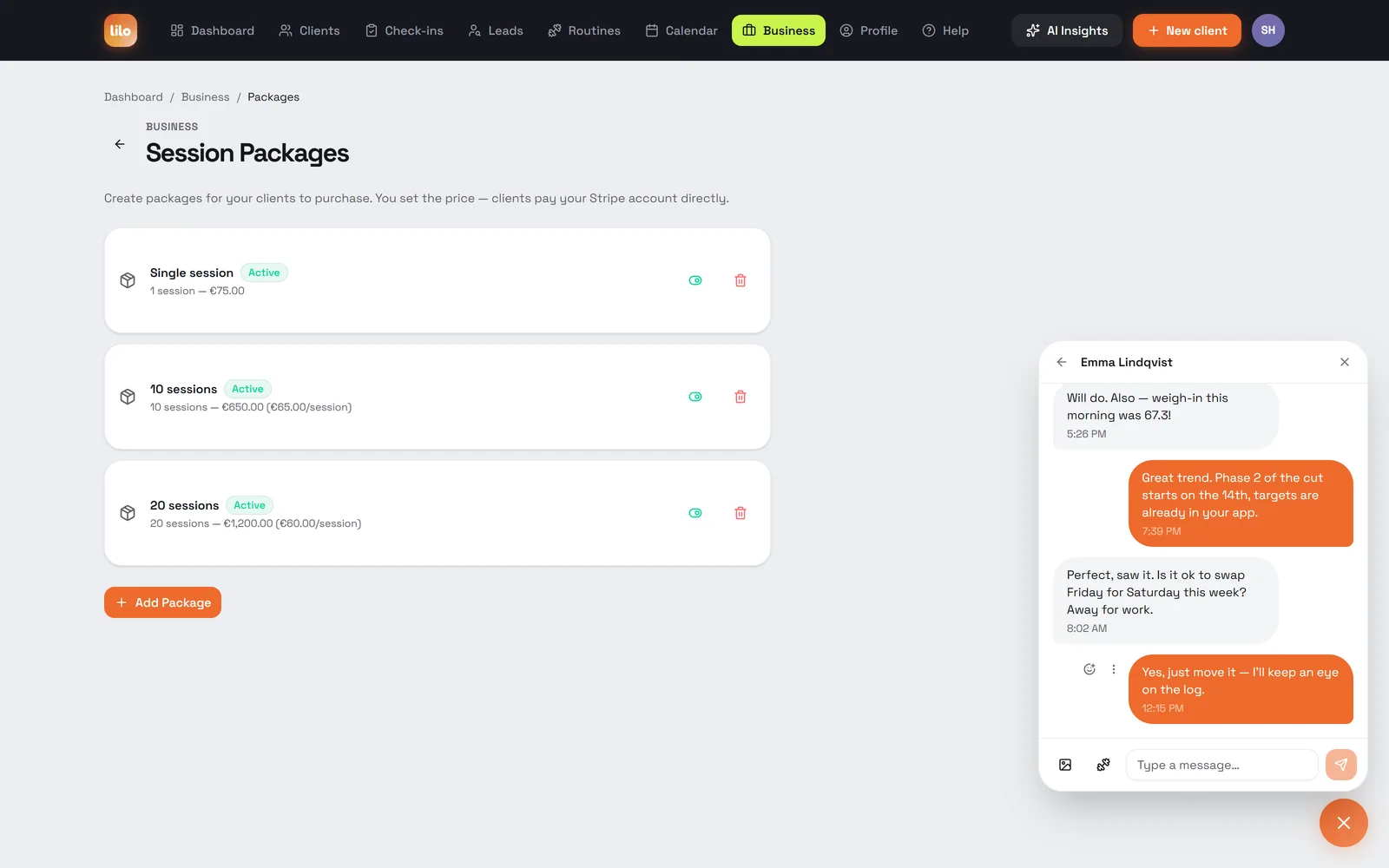Open the Calendar page
1389x868 pixels.
tap(681, 30)
